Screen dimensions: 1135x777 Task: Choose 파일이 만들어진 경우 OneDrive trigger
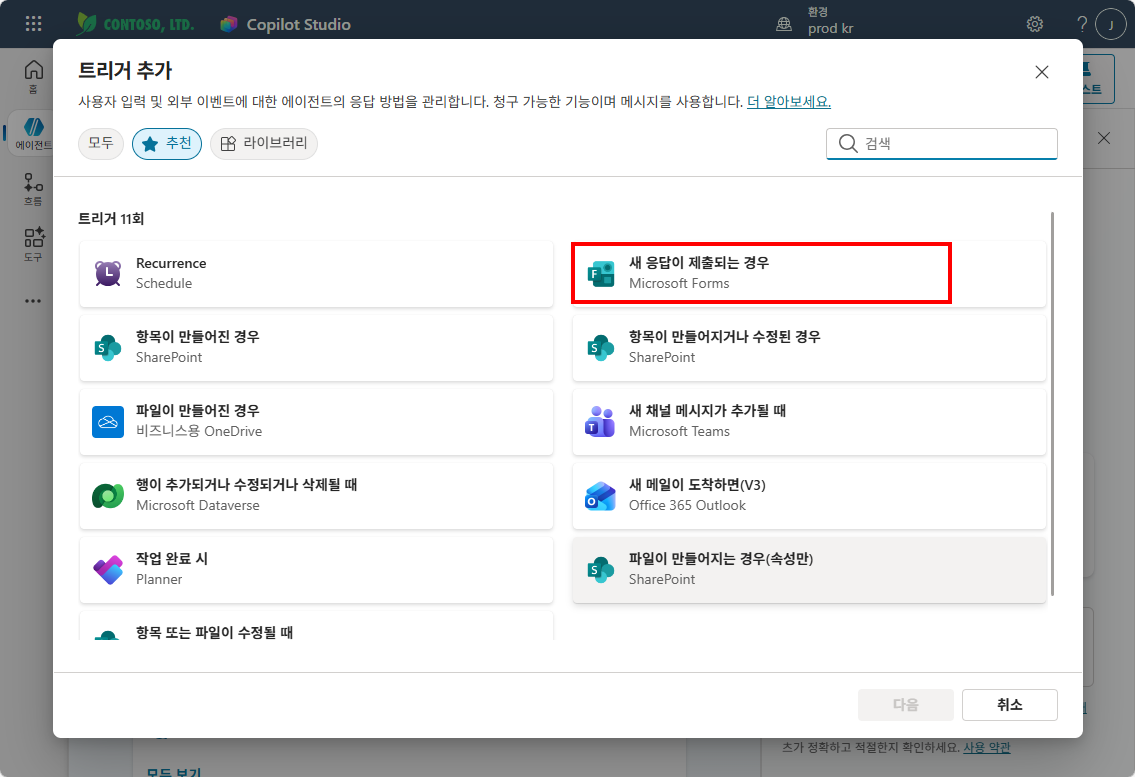(316, 421)
